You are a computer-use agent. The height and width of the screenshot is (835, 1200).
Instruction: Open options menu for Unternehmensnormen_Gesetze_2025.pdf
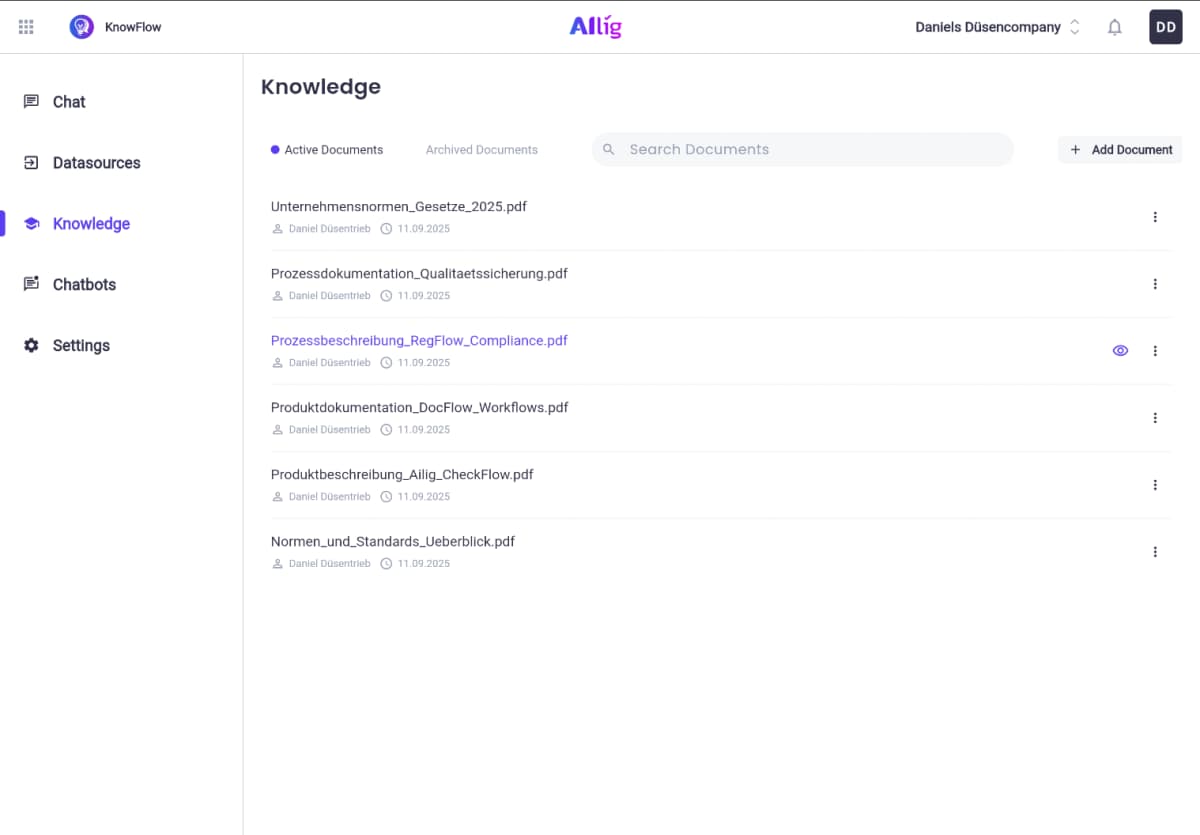(1155, 217)
